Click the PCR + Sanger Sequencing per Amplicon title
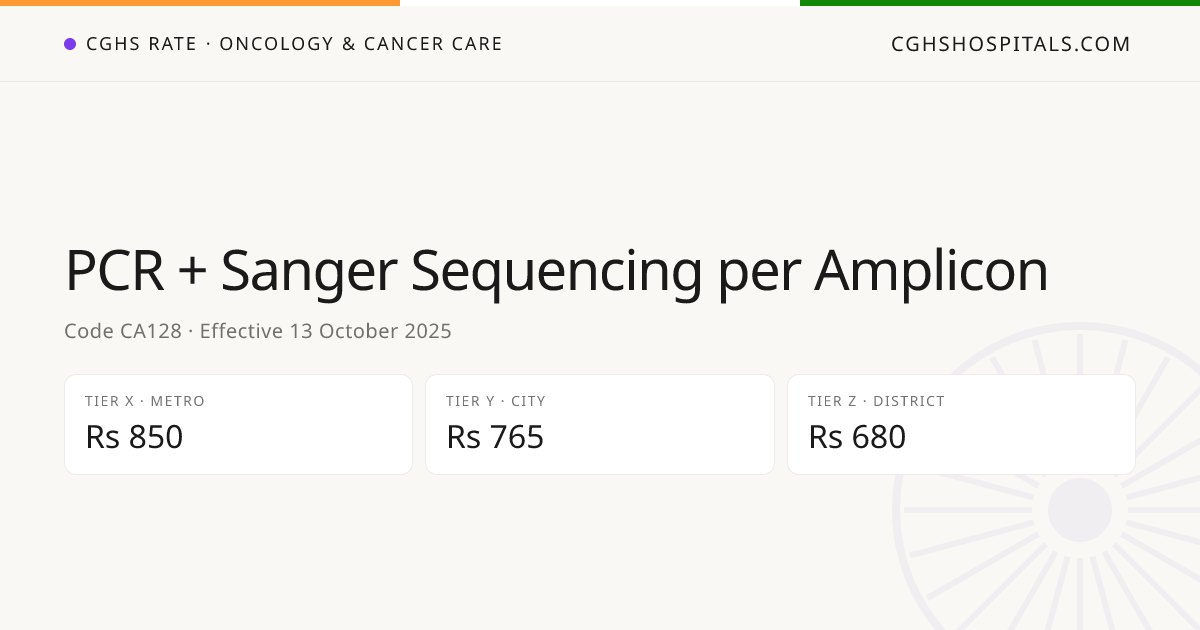The image size is (1200, 630). click(556, 271)
